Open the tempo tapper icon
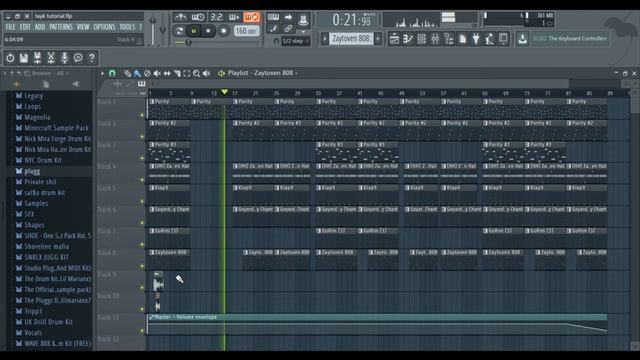 coord(489,39)
